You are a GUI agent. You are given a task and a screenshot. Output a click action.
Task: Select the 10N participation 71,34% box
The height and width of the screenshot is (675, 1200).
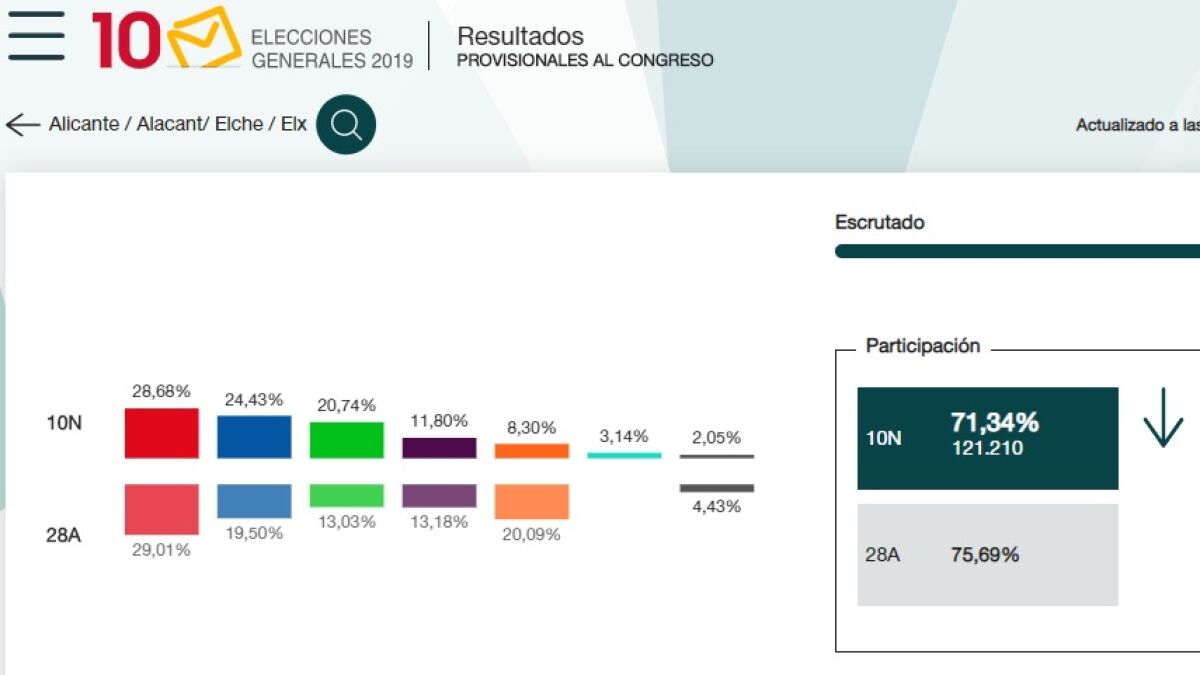click(x=988, y=438)
